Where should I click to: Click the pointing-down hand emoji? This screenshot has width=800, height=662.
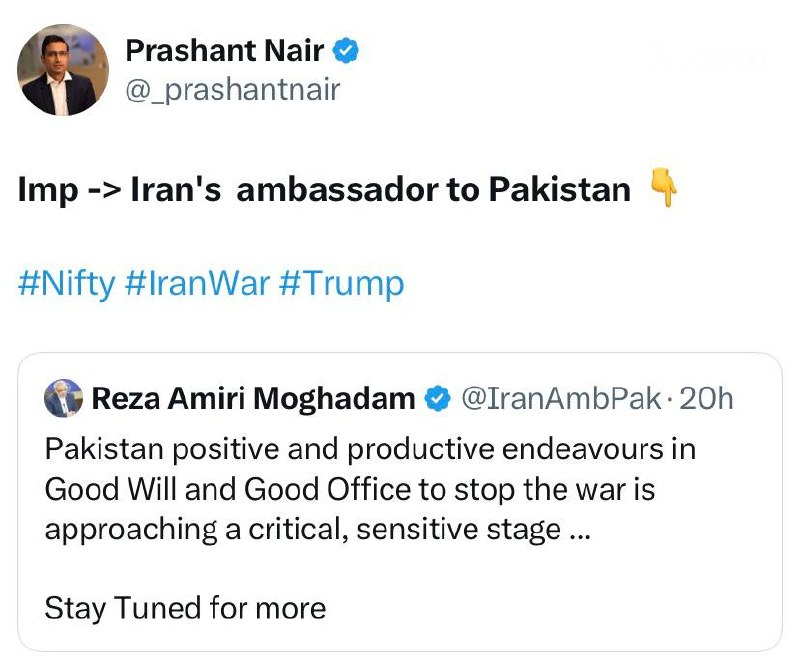pyautogui.click(x=663, y=190)
